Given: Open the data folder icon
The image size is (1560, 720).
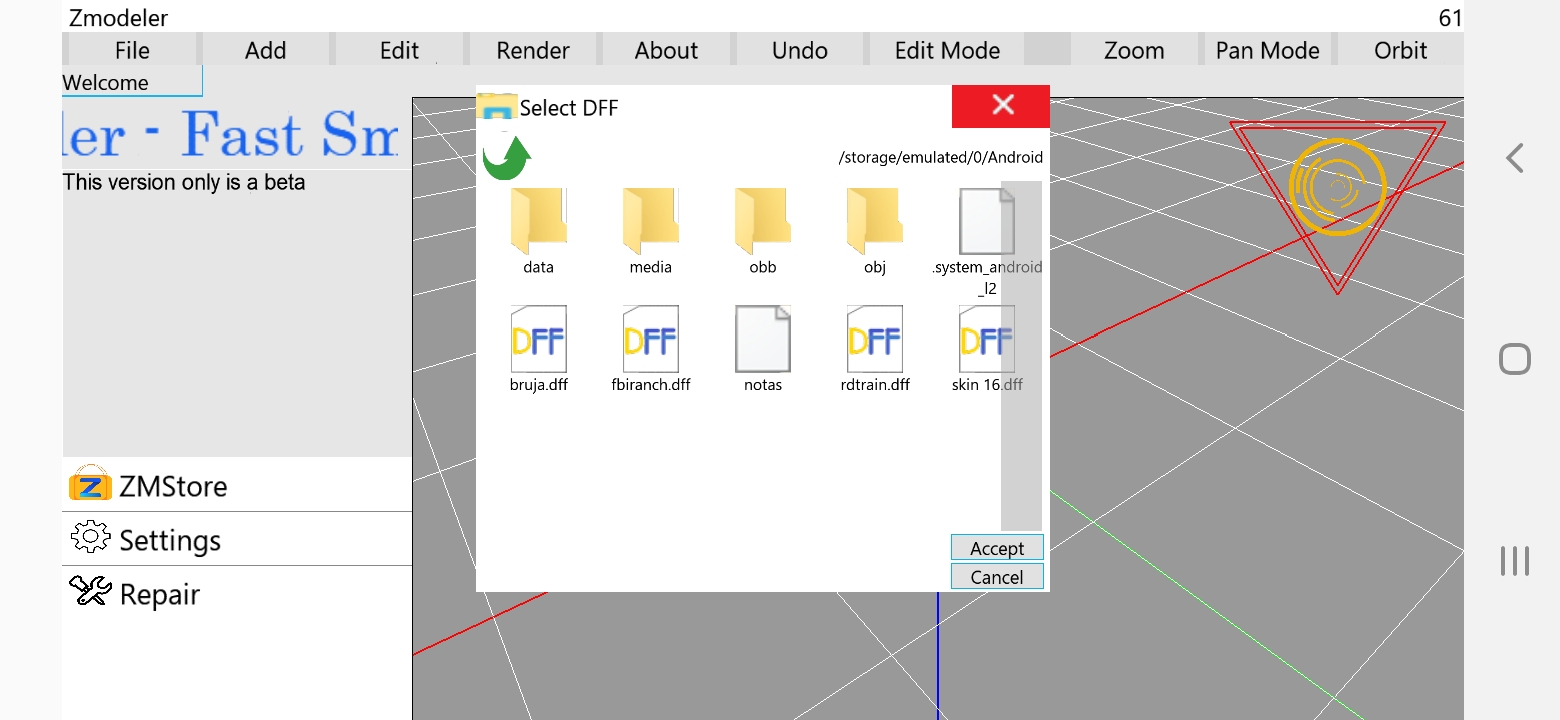Looking at the screenshot, I should click(x=539, y=221).
